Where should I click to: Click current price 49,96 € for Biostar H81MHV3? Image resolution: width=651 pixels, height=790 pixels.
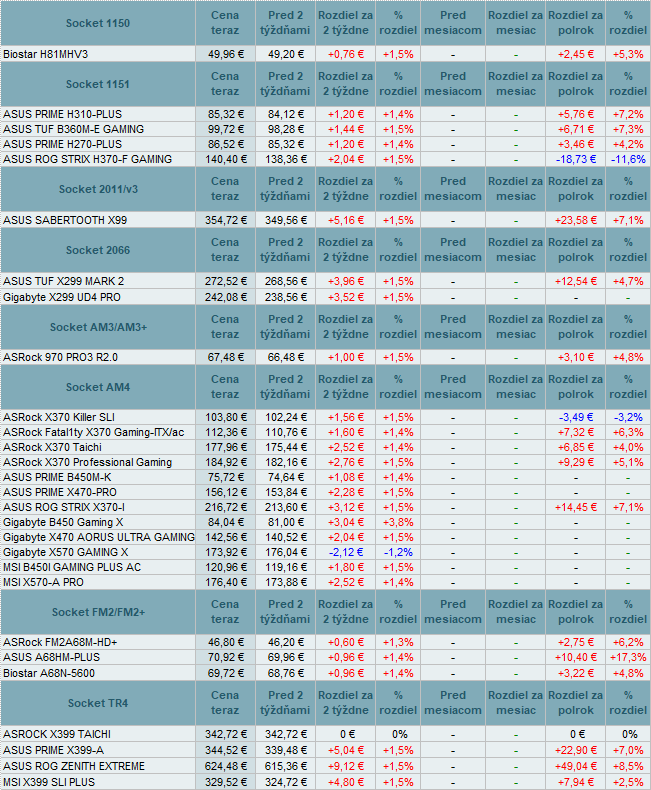(226, 54)
